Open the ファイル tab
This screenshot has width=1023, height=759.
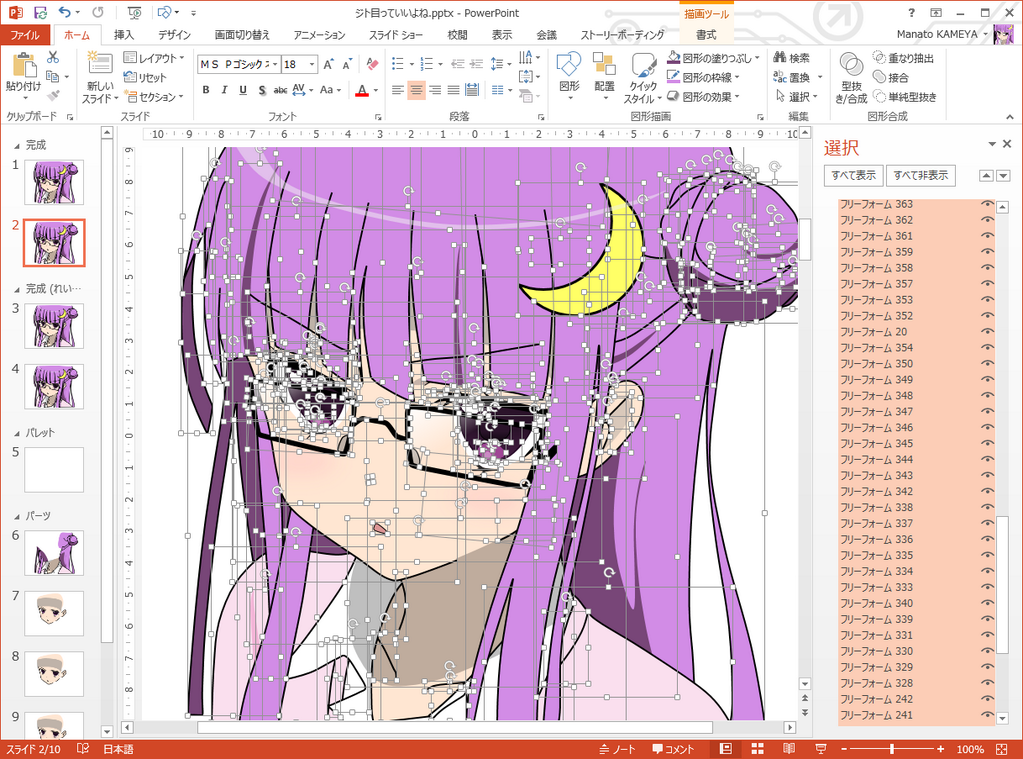(x=24, y=35)
